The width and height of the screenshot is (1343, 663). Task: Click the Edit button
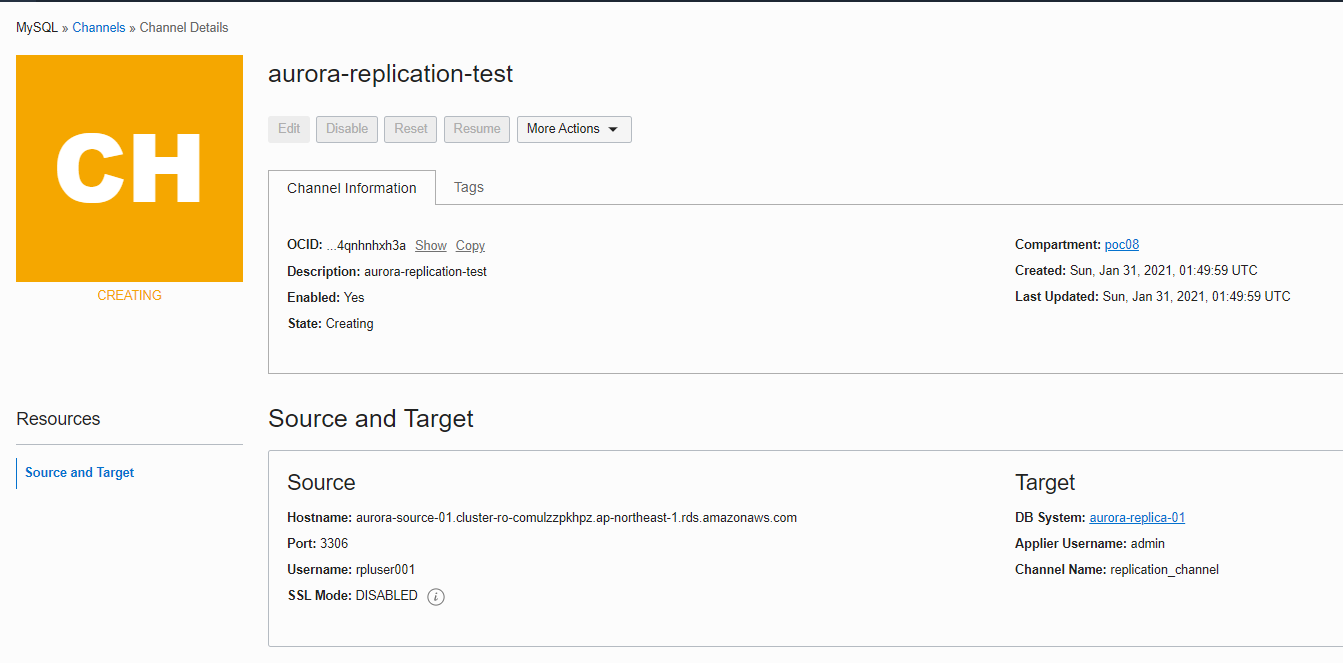coord(289,129)
